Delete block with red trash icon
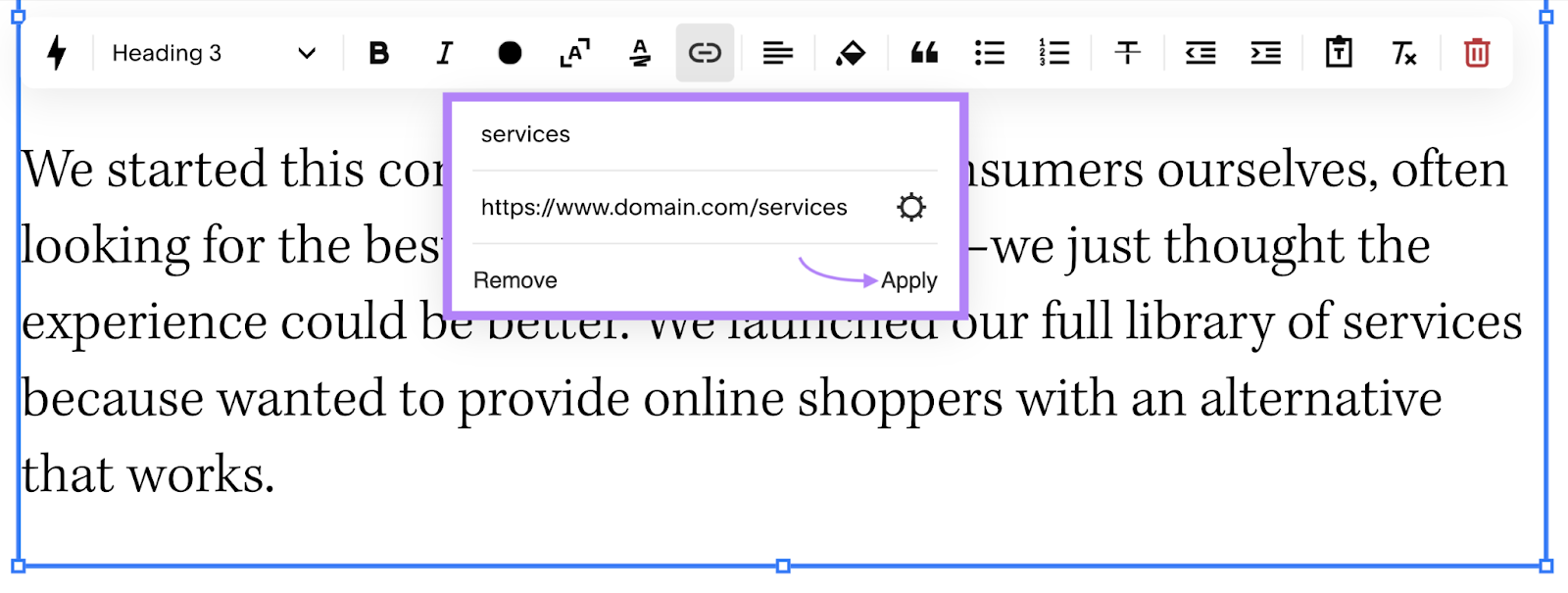The height and width of the screenshot is (593, 1568). [1477, 53]
